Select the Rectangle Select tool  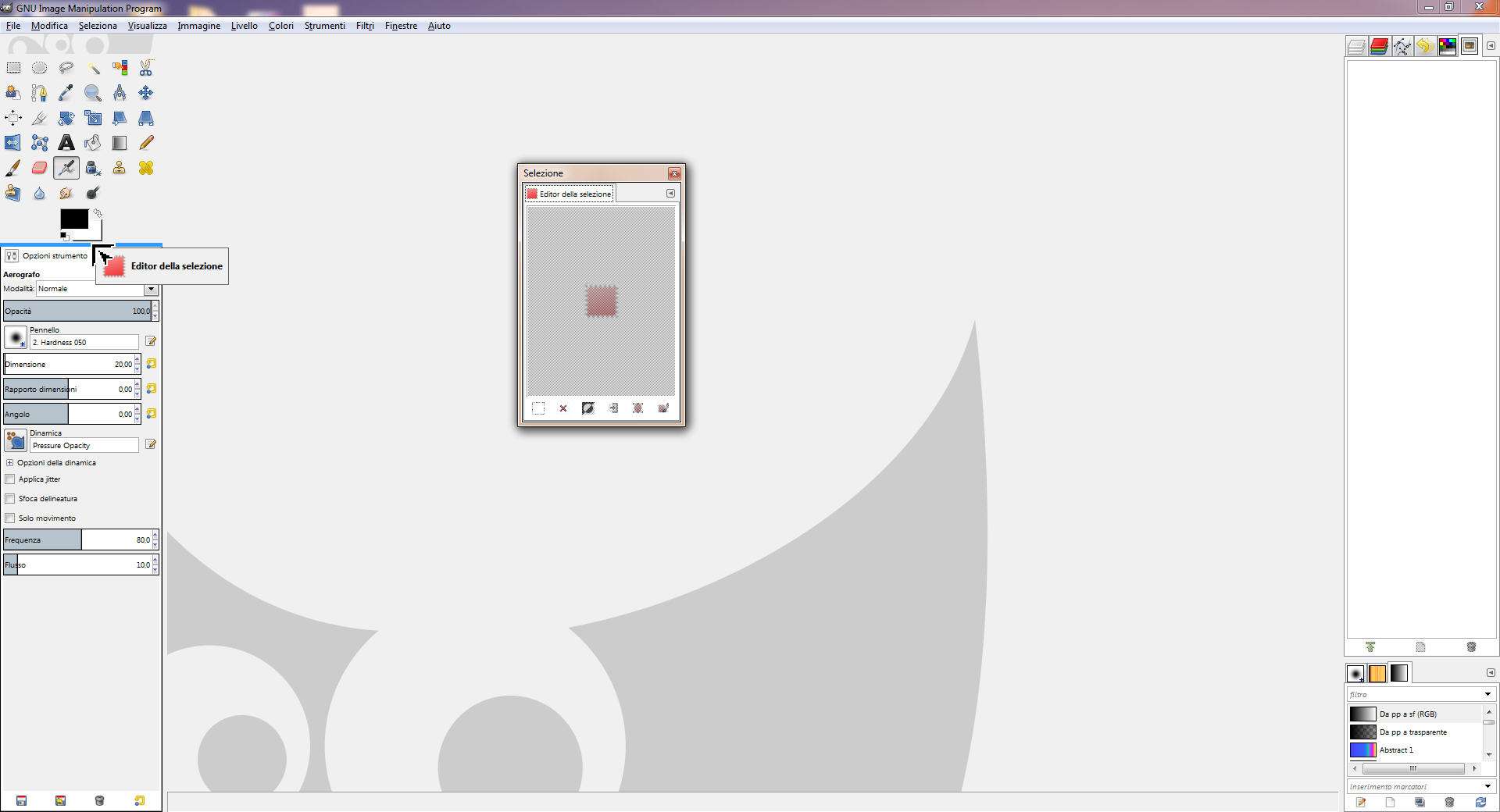pos(13,68)
